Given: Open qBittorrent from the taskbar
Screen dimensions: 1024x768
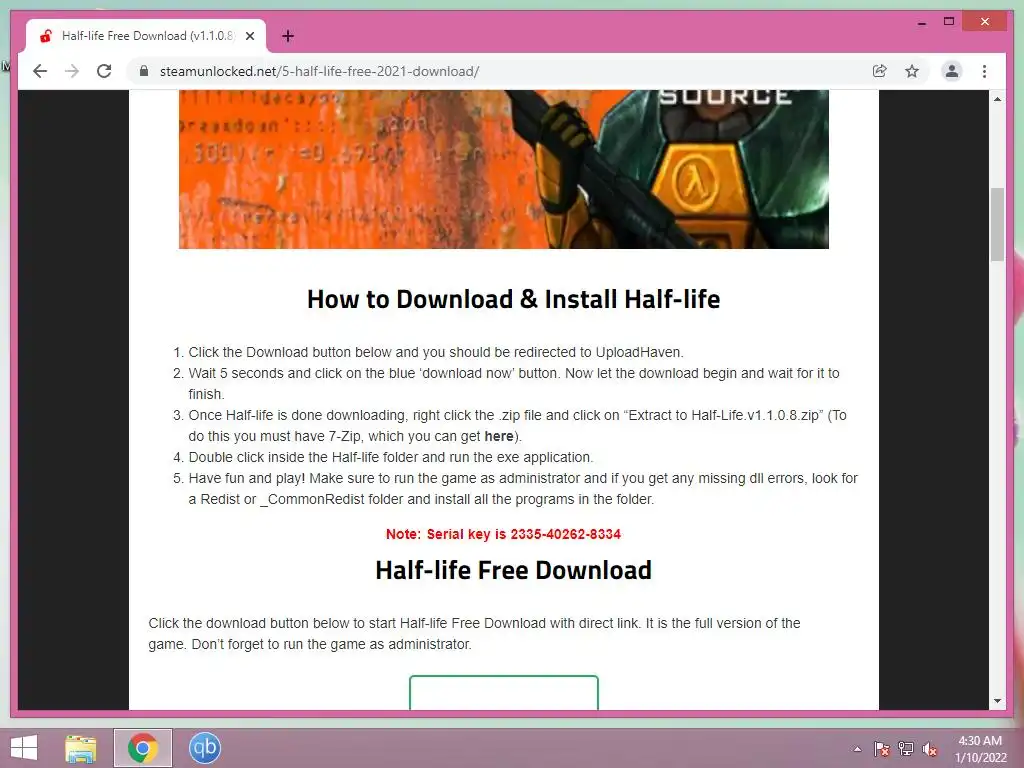Looking at the screenshot, I should [204, 748].
